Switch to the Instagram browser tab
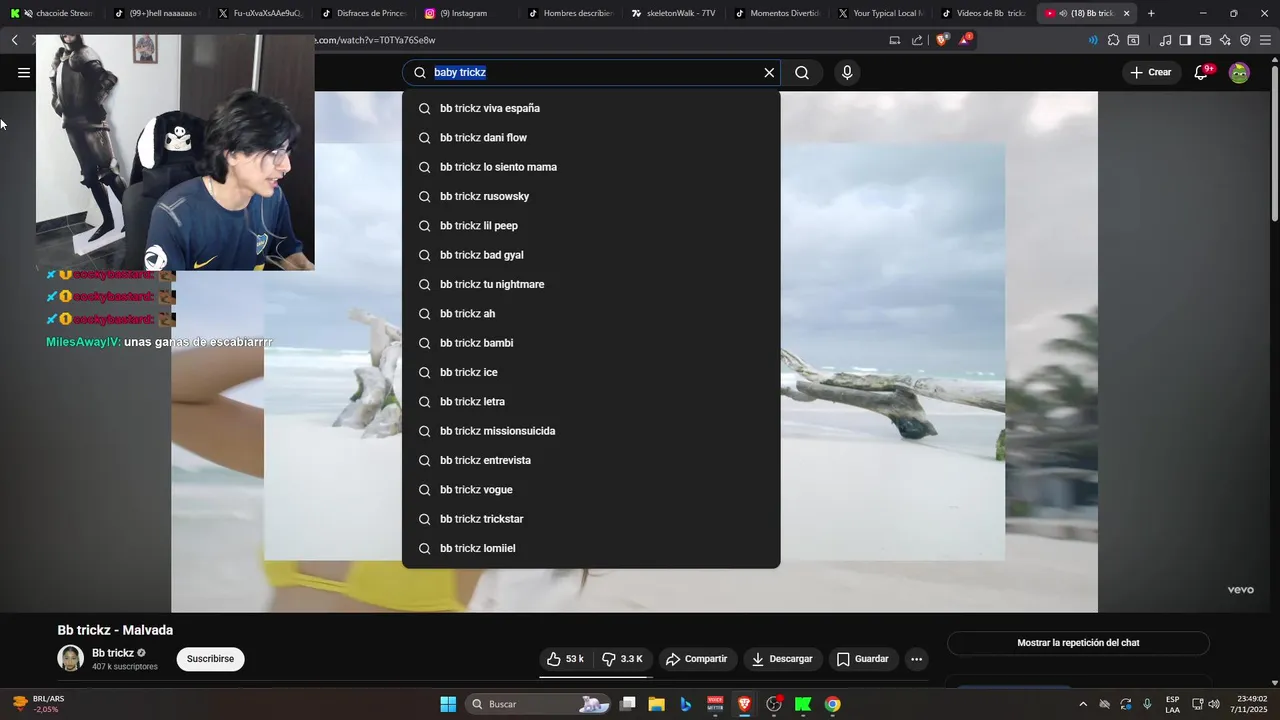The height and width of the screenshot is (720, 1280). 463,13
